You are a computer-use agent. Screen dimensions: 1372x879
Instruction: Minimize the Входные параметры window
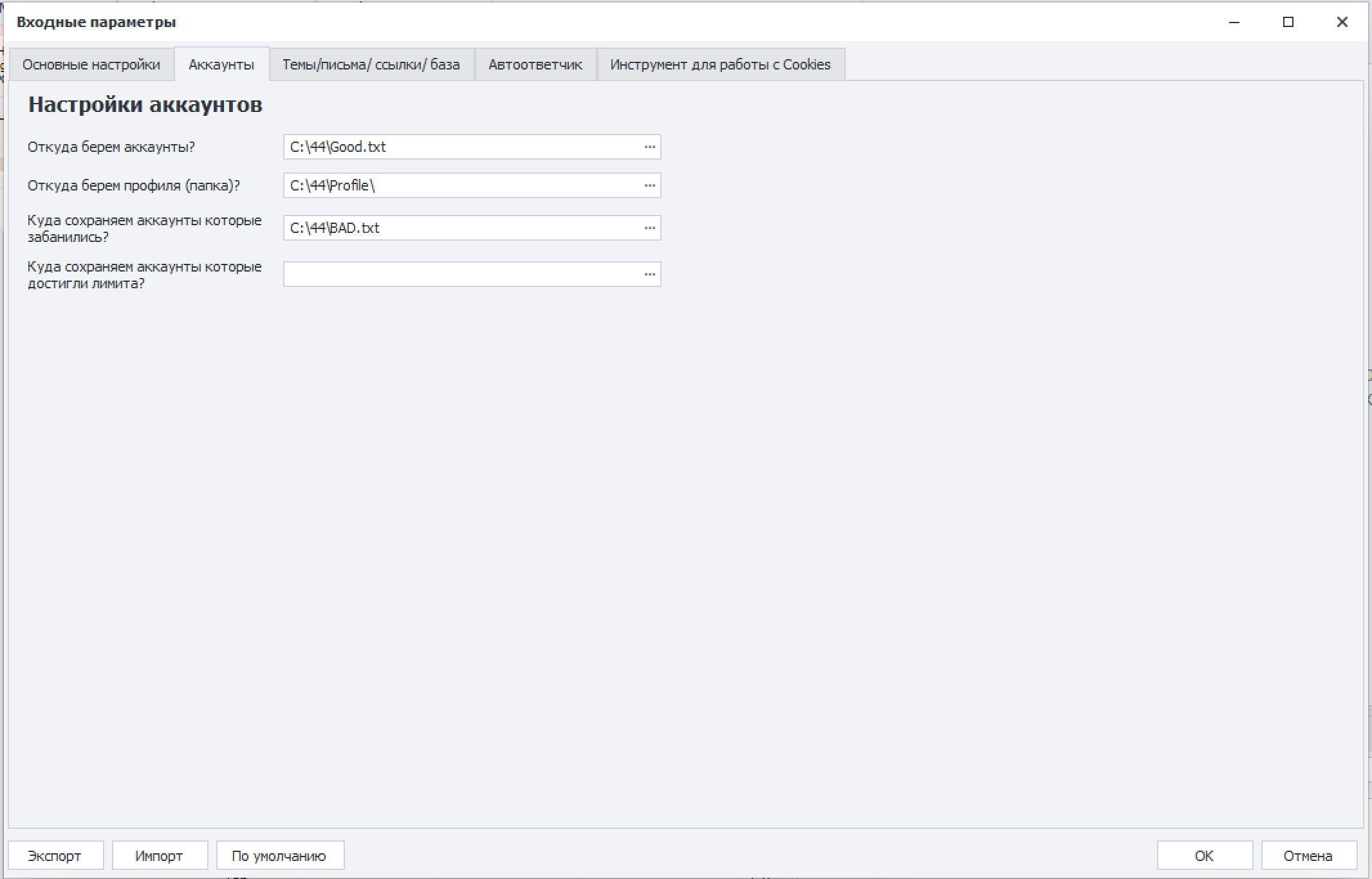click(x=1234, y=22)
